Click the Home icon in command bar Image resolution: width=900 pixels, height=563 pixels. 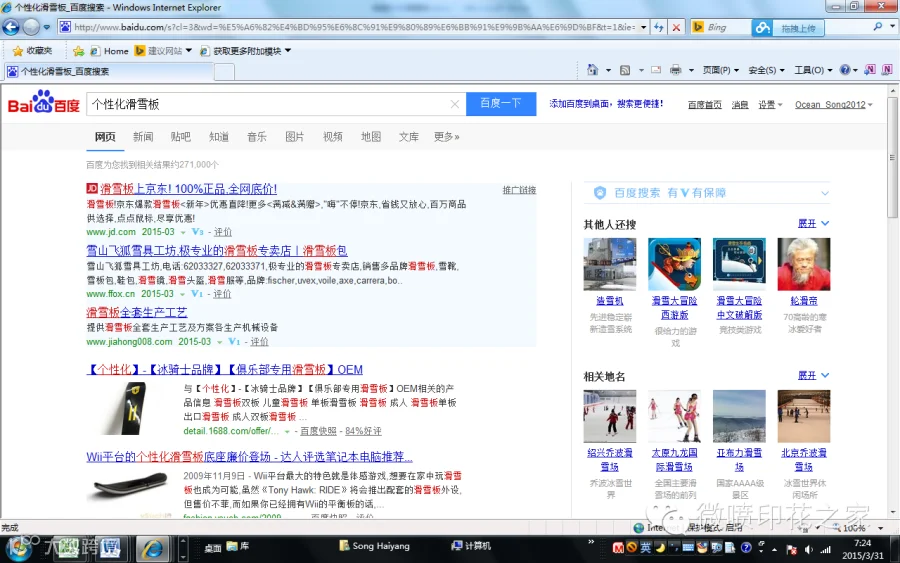point(592,70)
